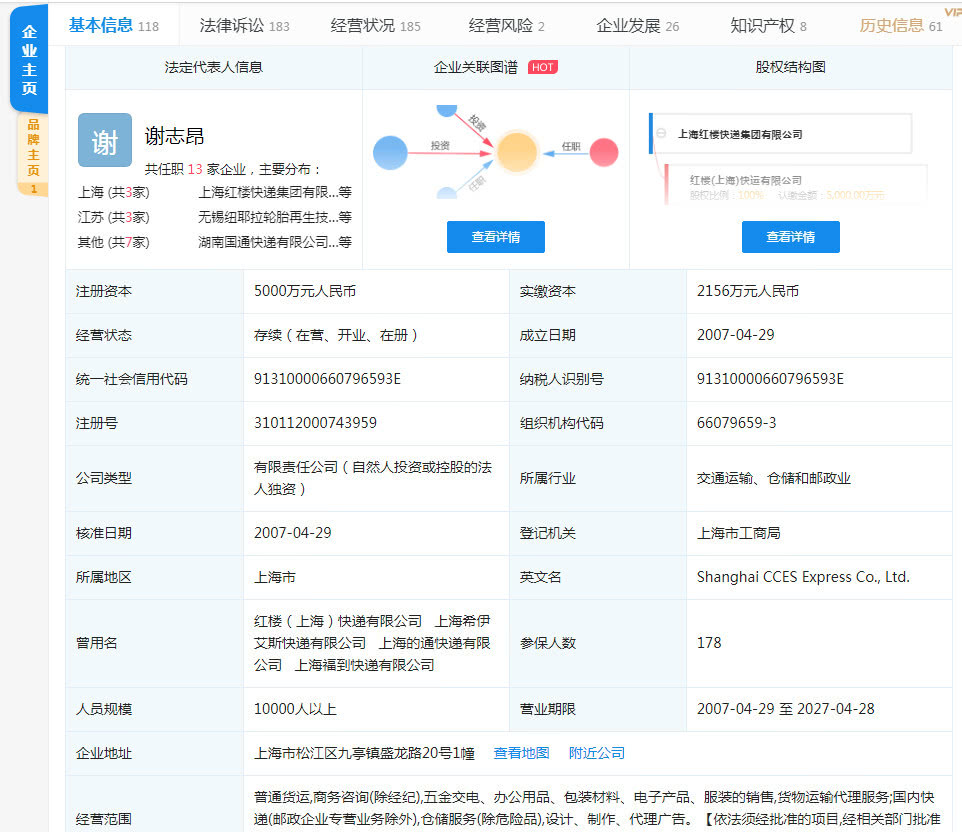
Task: Click the 上海 (共3家) entry
Action: (x=114, y=192)
